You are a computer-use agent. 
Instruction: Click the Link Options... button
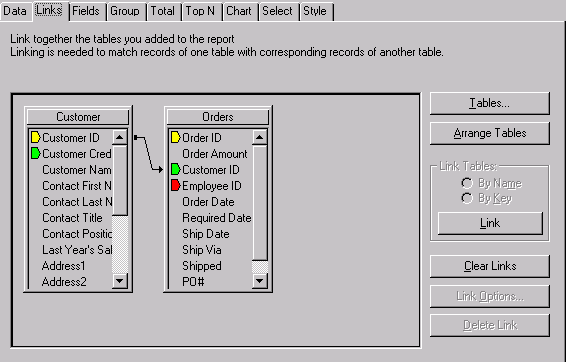coord(490,296)
